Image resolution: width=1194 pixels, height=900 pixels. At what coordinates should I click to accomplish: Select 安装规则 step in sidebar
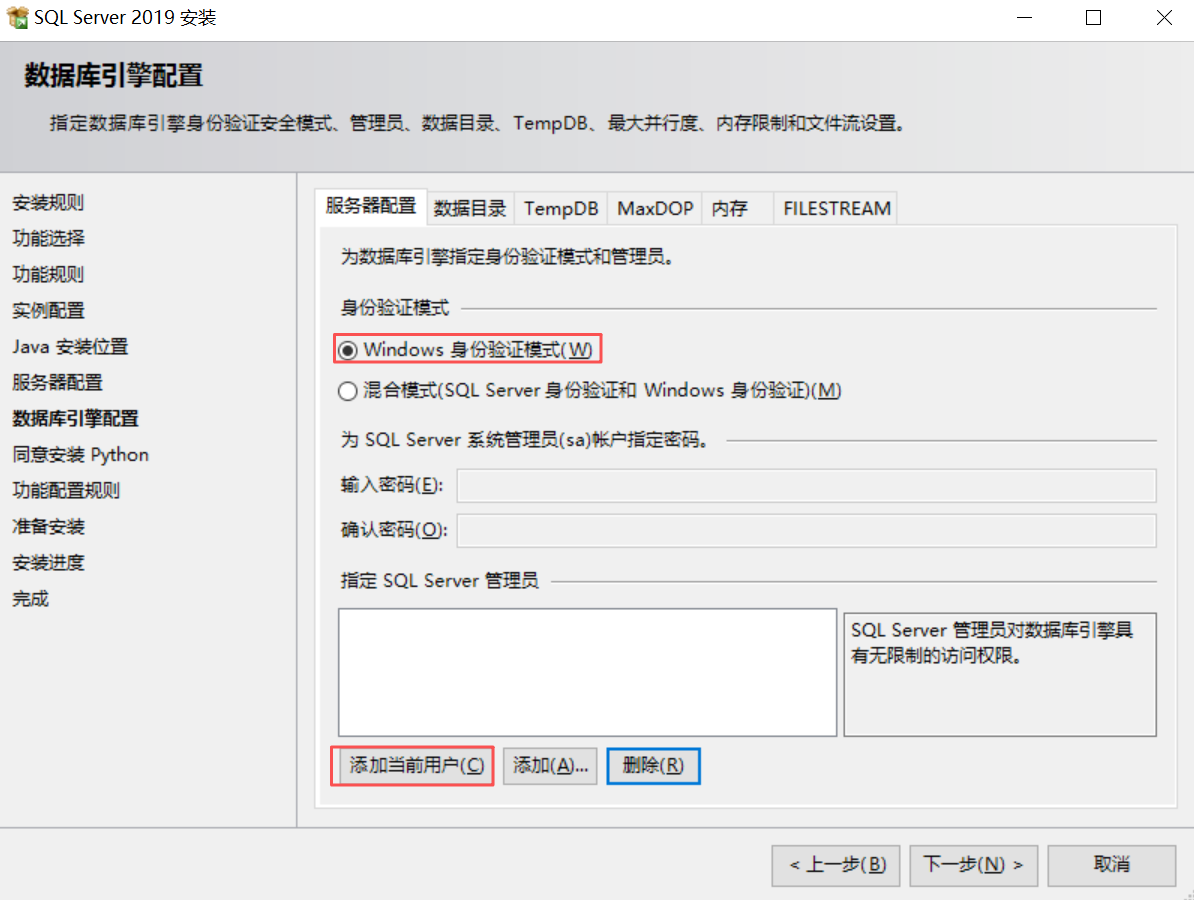point(48,203)
